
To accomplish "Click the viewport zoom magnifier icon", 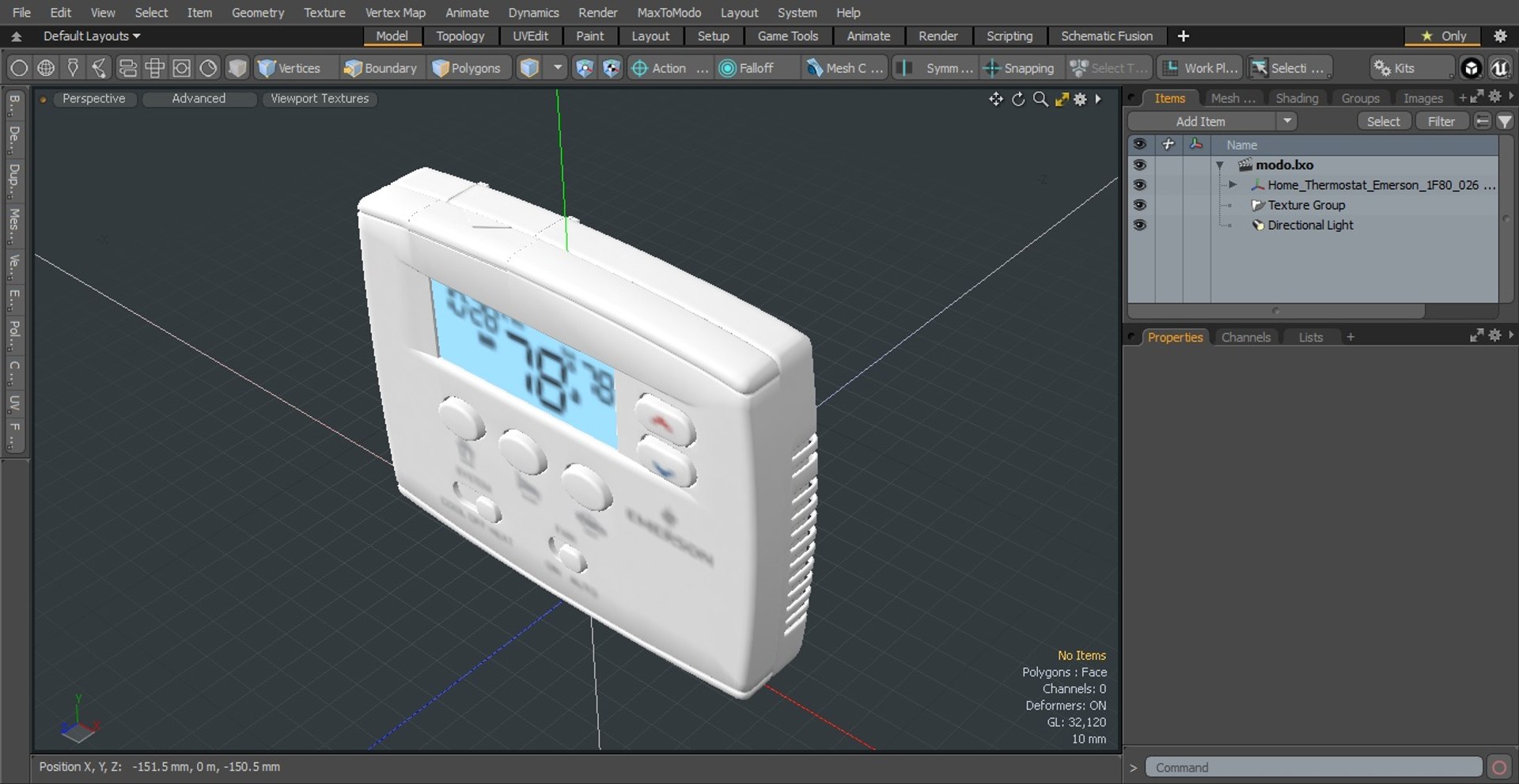I will 1040,99.
